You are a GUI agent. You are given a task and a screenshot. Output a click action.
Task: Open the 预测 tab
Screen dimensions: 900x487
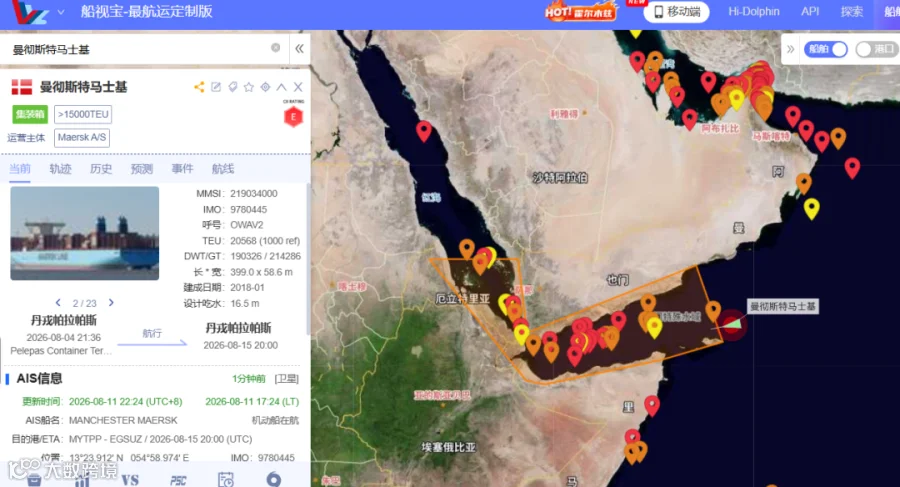142,168
